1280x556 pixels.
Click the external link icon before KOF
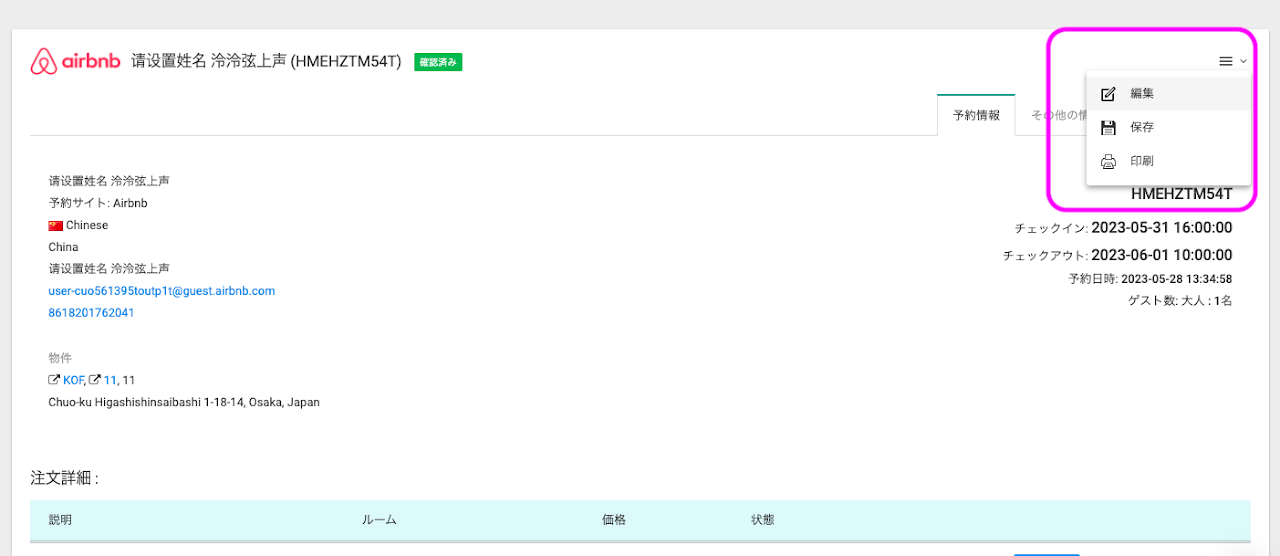54,380
